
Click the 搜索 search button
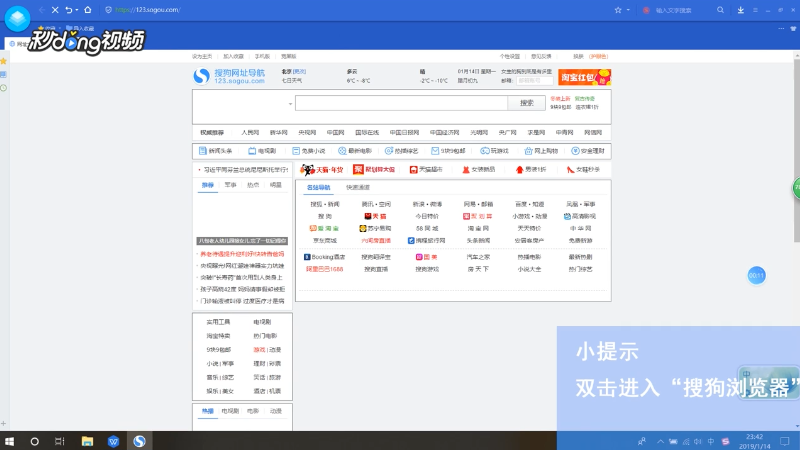click(x=527, y=103)
